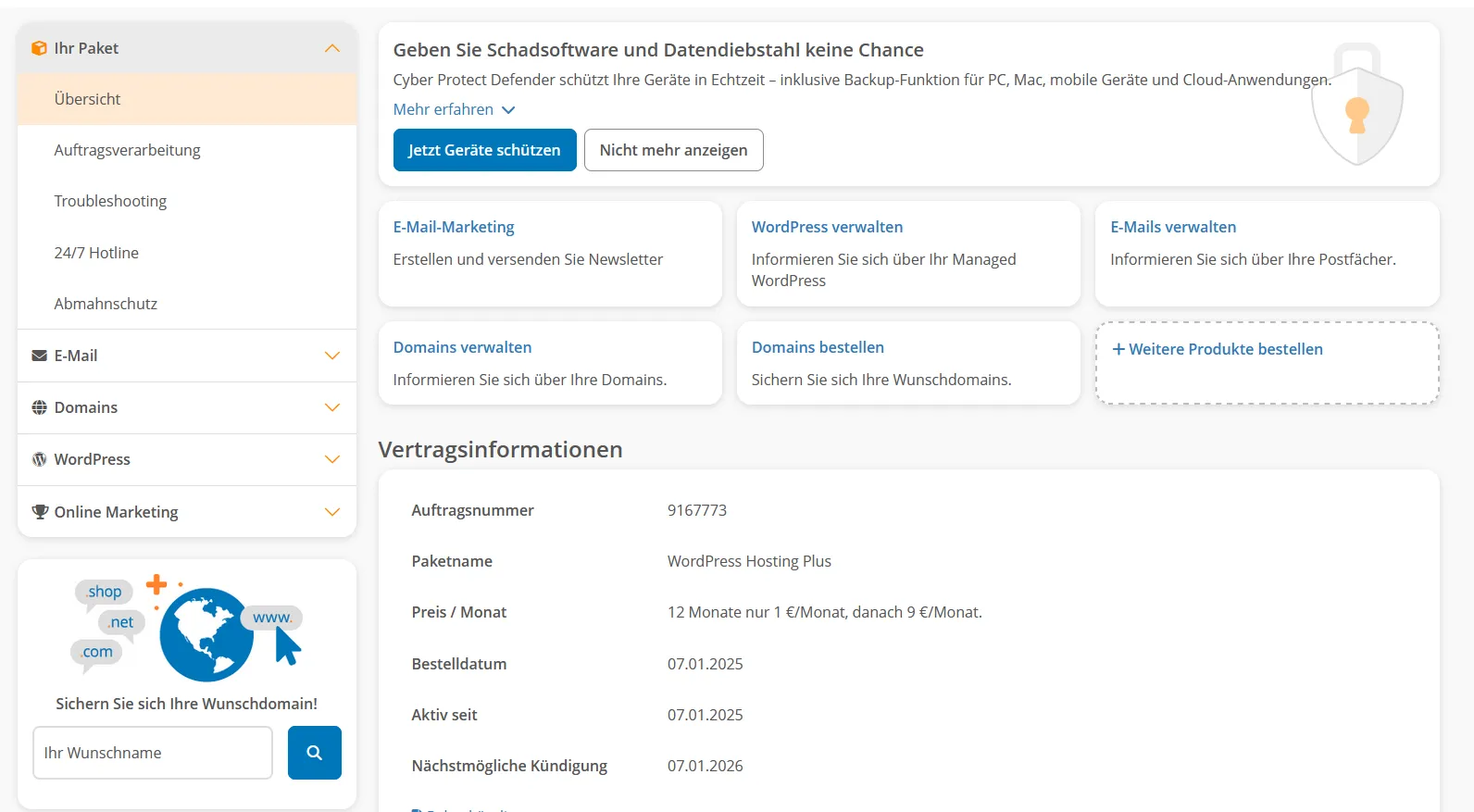1474x812 pixels.
Task: Click the Bestelldatum value 07.01.2025
Action: click(x=706, y=664)
